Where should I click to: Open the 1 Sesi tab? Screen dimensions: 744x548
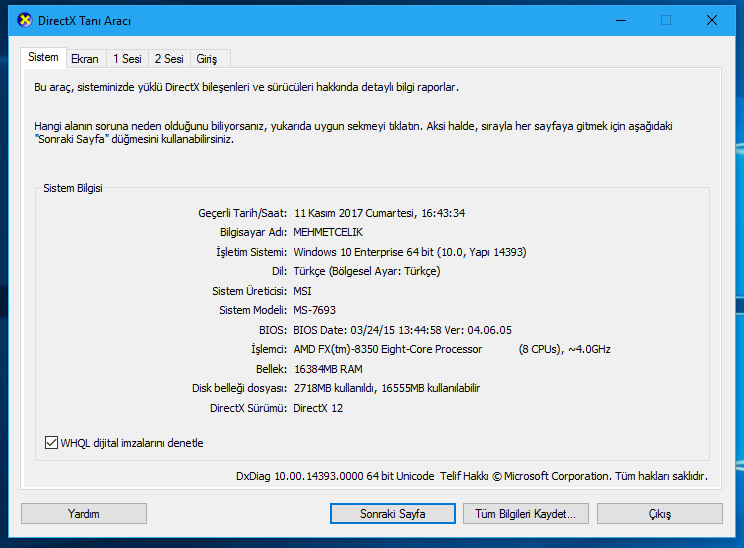[x=127, y=59]
